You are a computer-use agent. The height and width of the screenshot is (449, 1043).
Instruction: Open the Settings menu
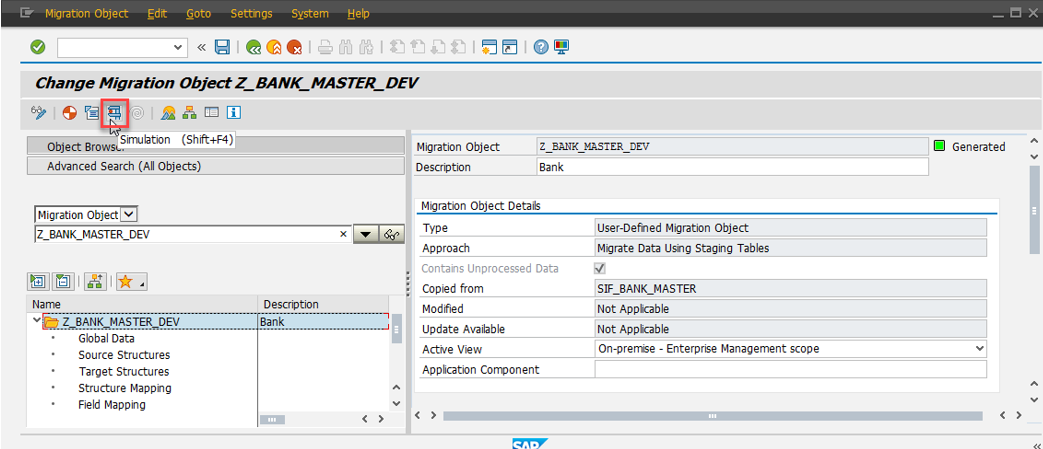pyautogui.click(x=251, y=13)
